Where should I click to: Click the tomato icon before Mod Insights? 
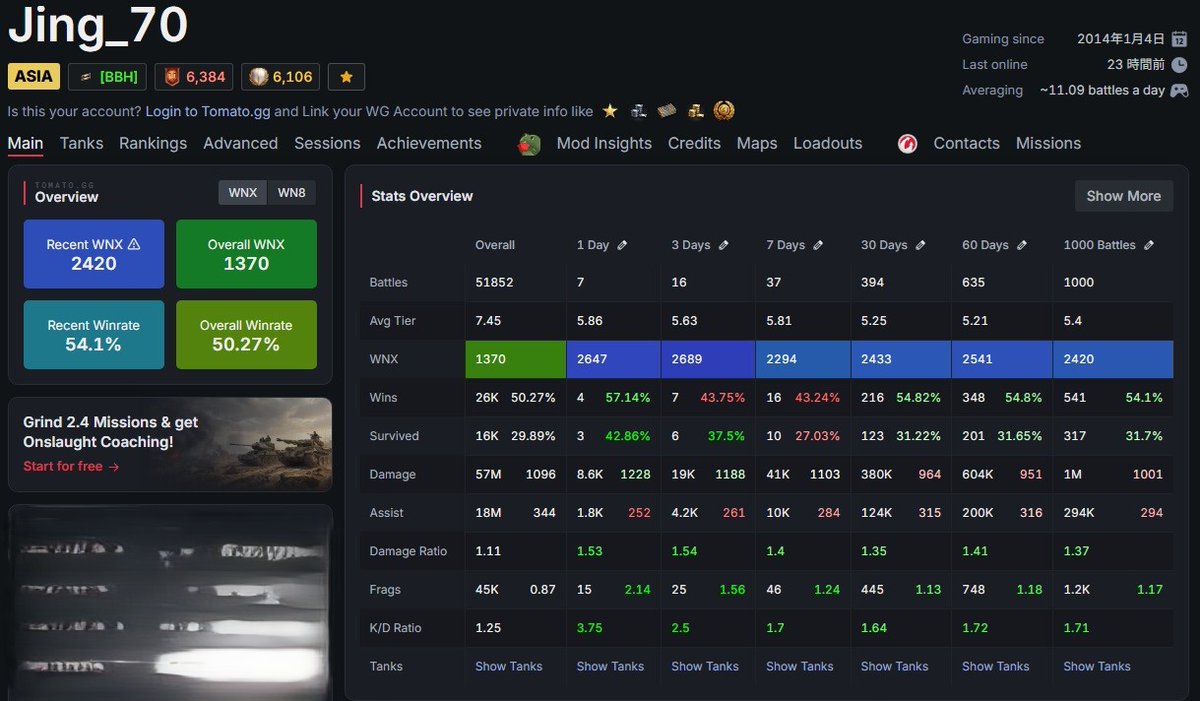click(529, 144)
